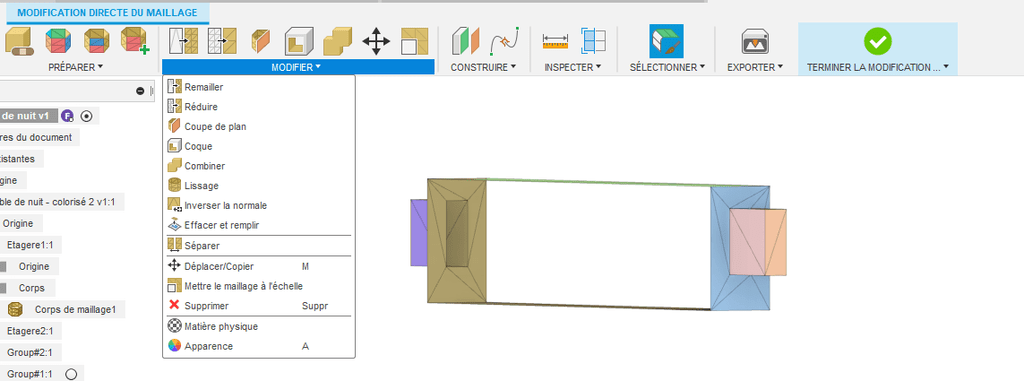Viewport: 1024px width, 381px height.
Task: Activate the Group#1:1 radio circle
Action: coord(71,374)
